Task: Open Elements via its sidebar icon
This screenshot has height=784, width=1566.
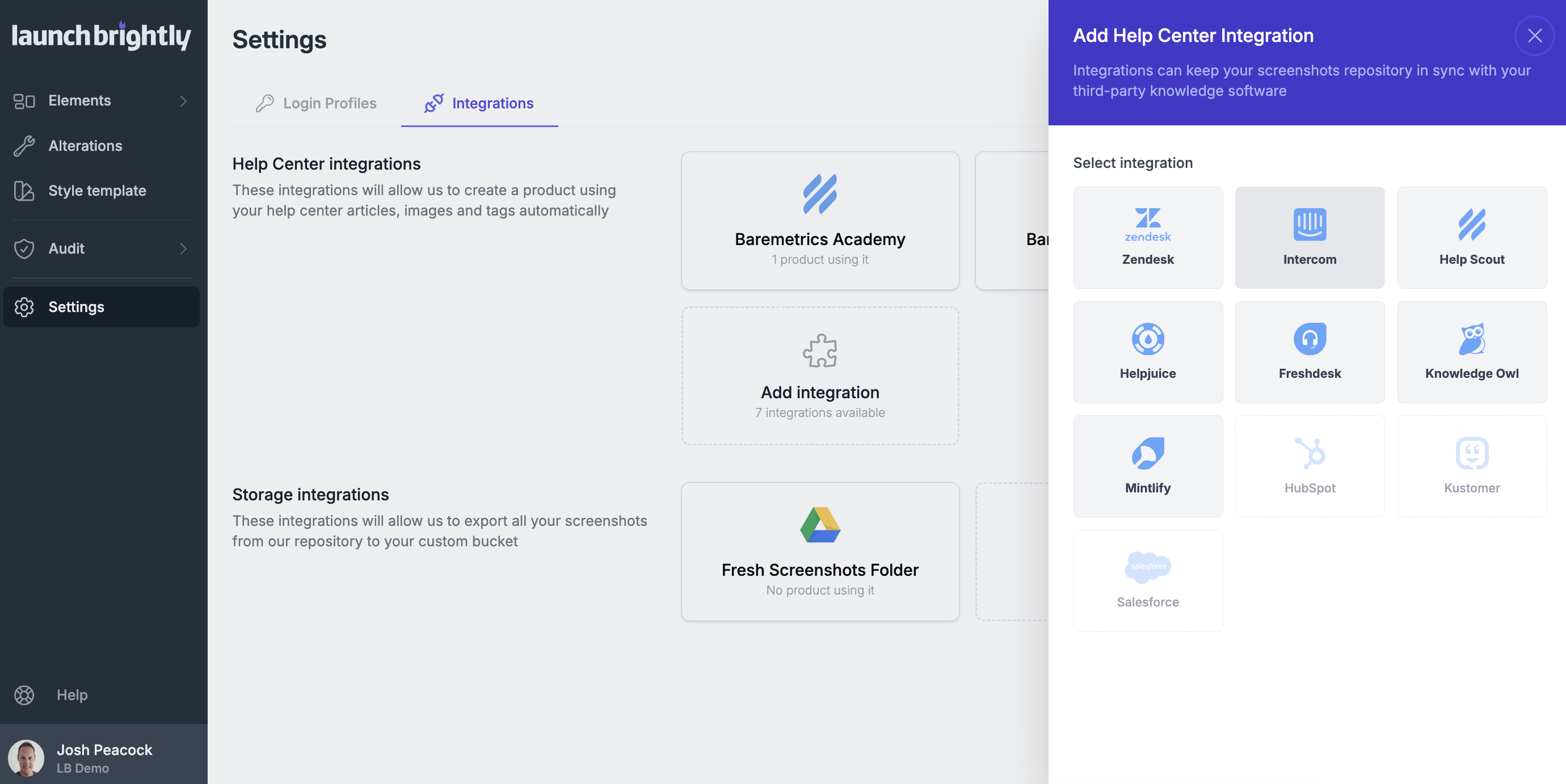Action: [24, 101]
